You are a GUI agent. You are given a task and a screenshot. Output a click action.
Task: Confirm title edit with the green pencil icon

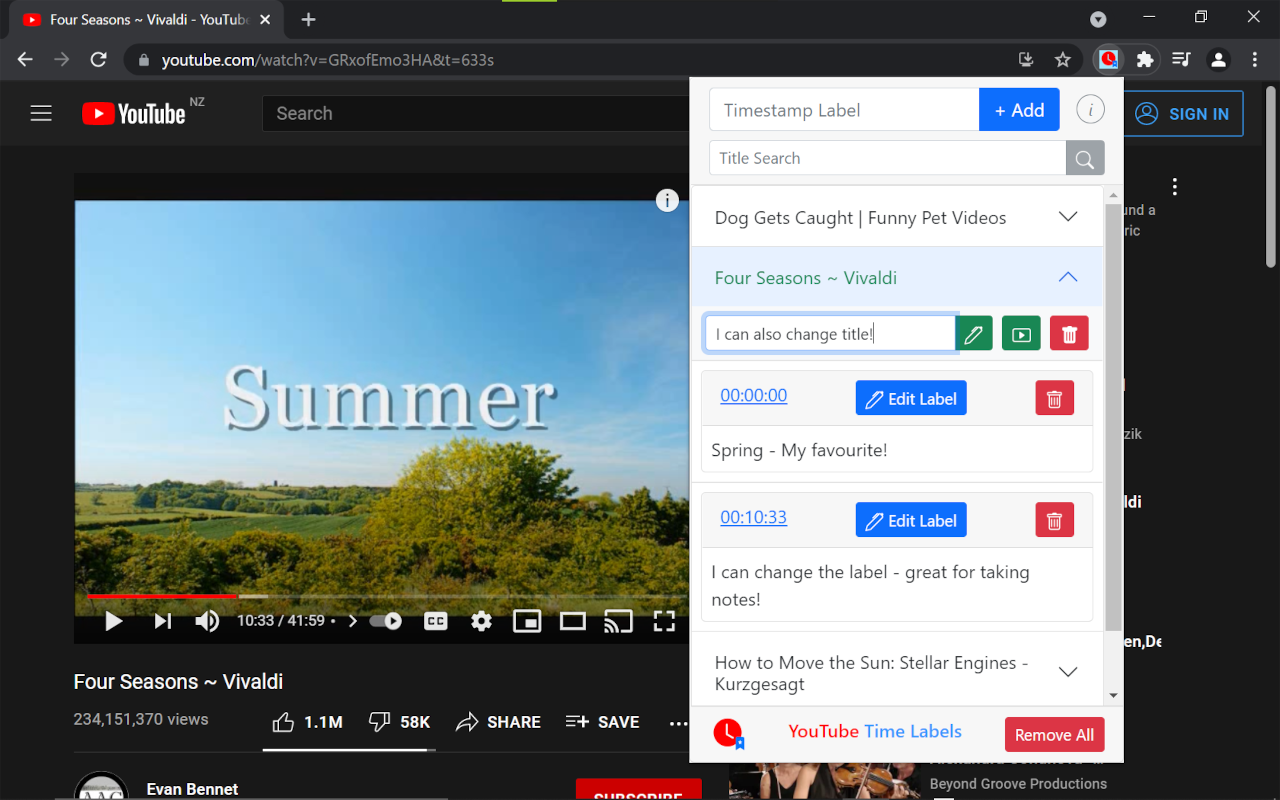pos(974,334)
